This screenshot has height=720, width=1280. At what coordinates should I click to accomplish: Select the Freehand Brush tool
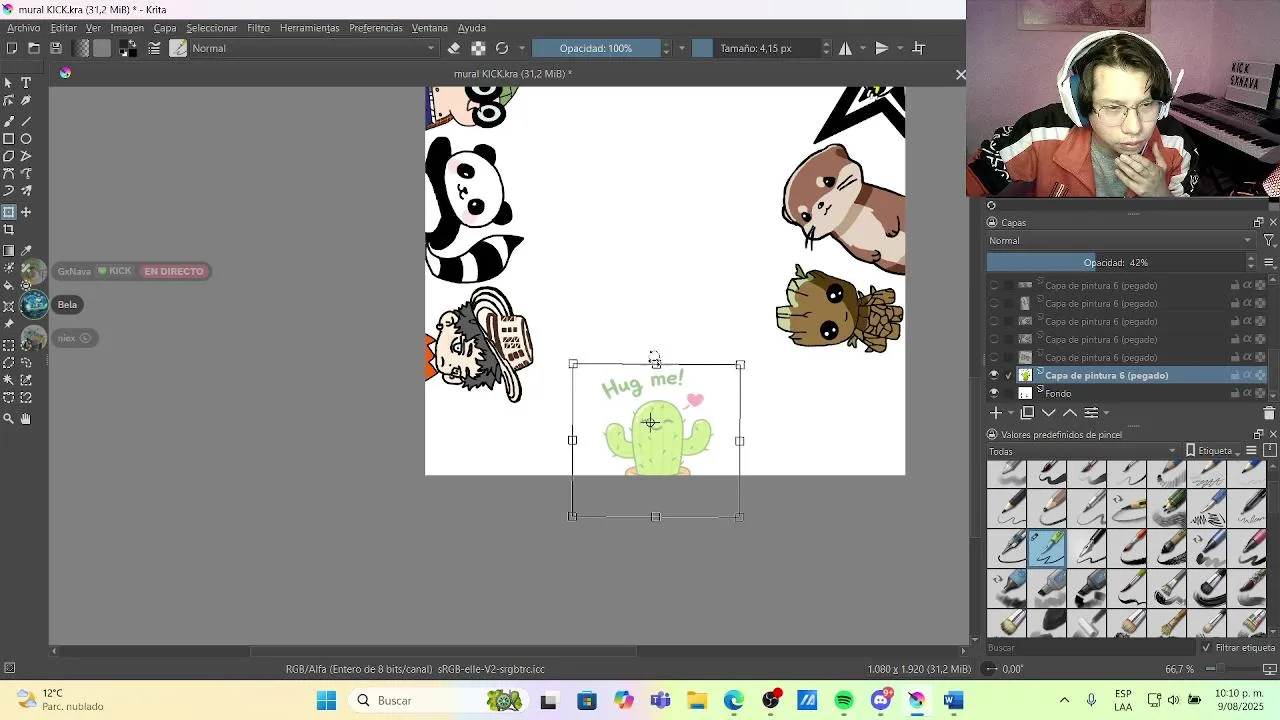(9, 120)
